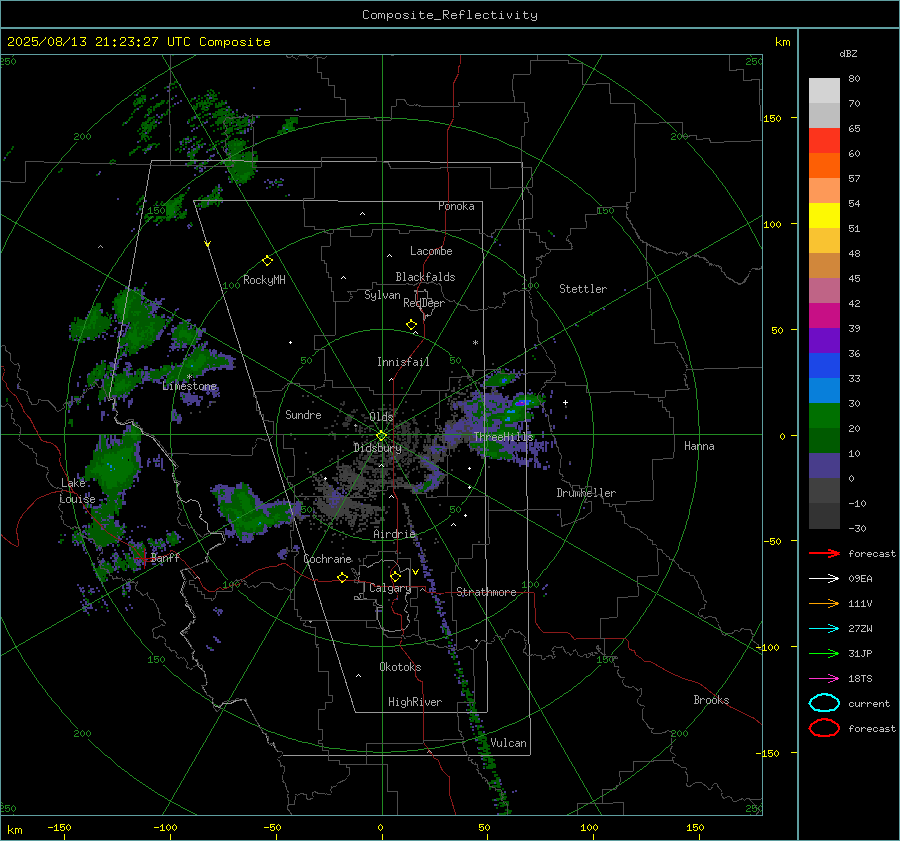Click the Brooks label

pyautogui.click(x=711, y=700)
